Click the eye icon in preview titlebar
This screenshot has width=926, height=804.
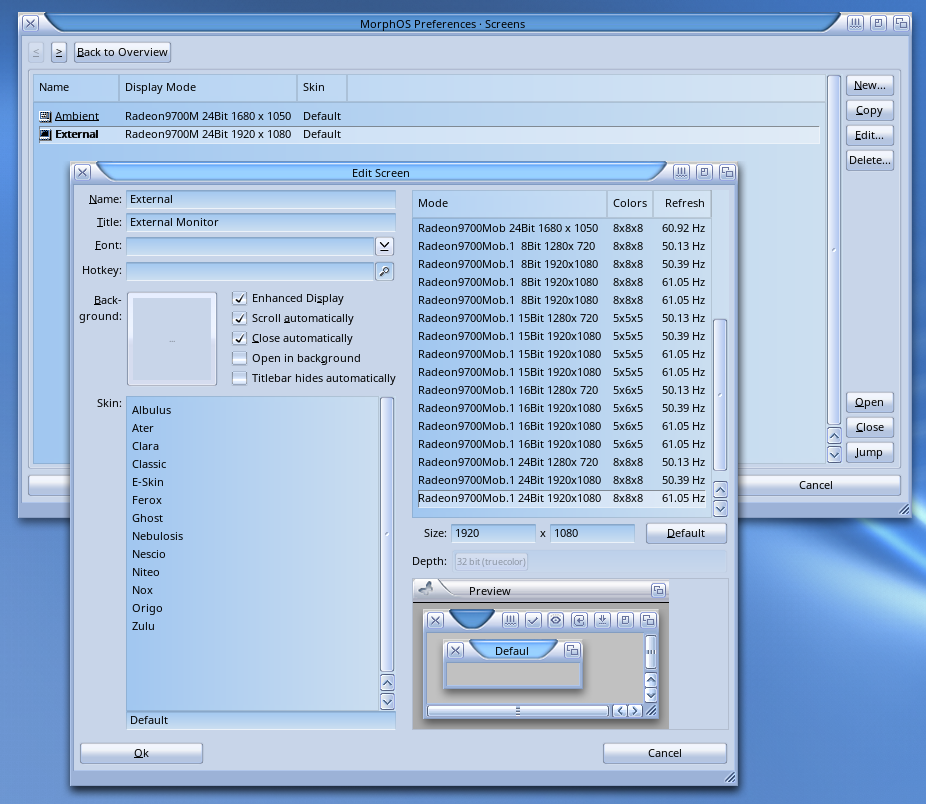point(556,620)
